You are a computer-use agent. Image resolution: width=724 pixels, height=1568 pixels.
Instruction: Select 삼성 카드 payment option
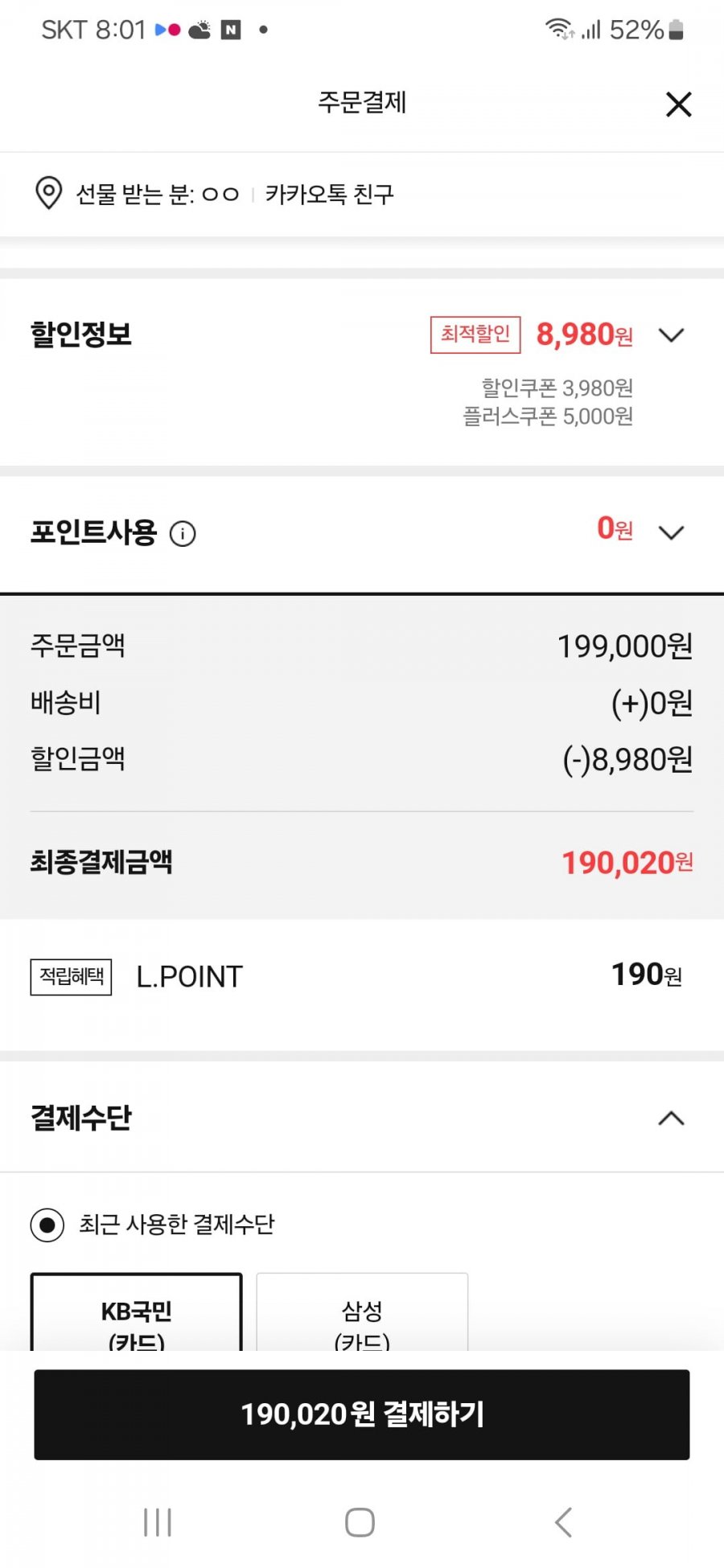(x=362, y=1312)
